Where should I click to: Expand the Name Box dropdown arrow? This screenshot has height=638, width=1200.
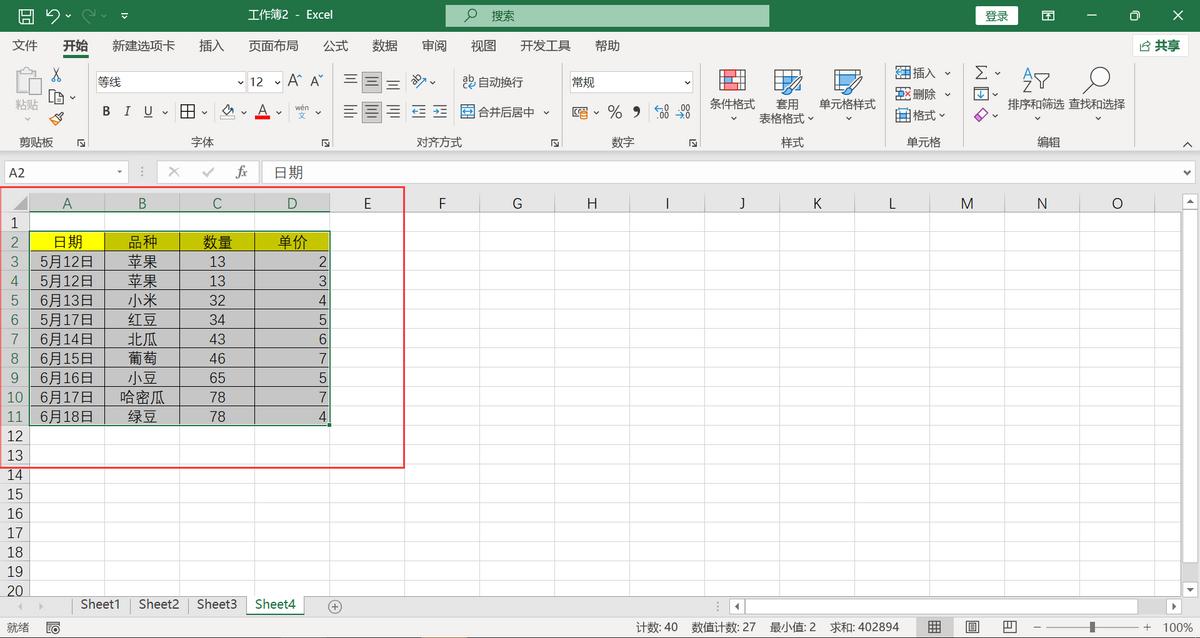tap(120, 172)
